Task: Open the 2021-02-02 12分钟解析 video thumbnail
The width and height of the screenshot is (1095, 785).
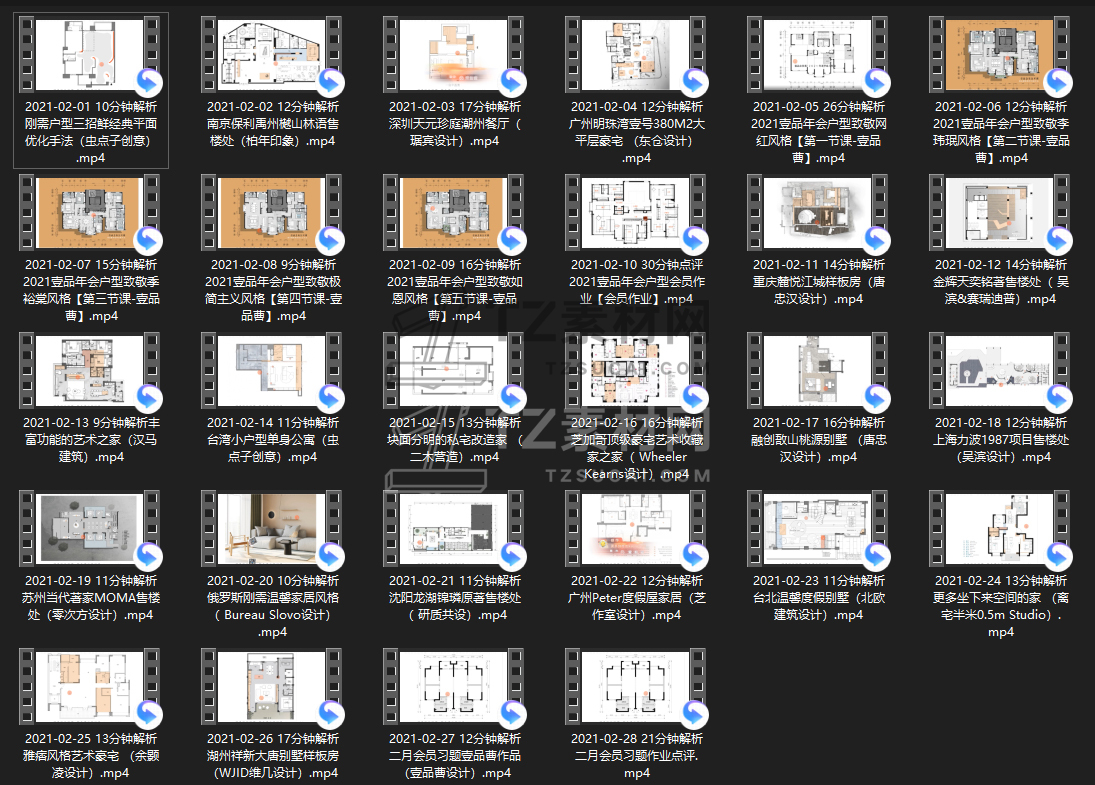Action: coord(272,54)
